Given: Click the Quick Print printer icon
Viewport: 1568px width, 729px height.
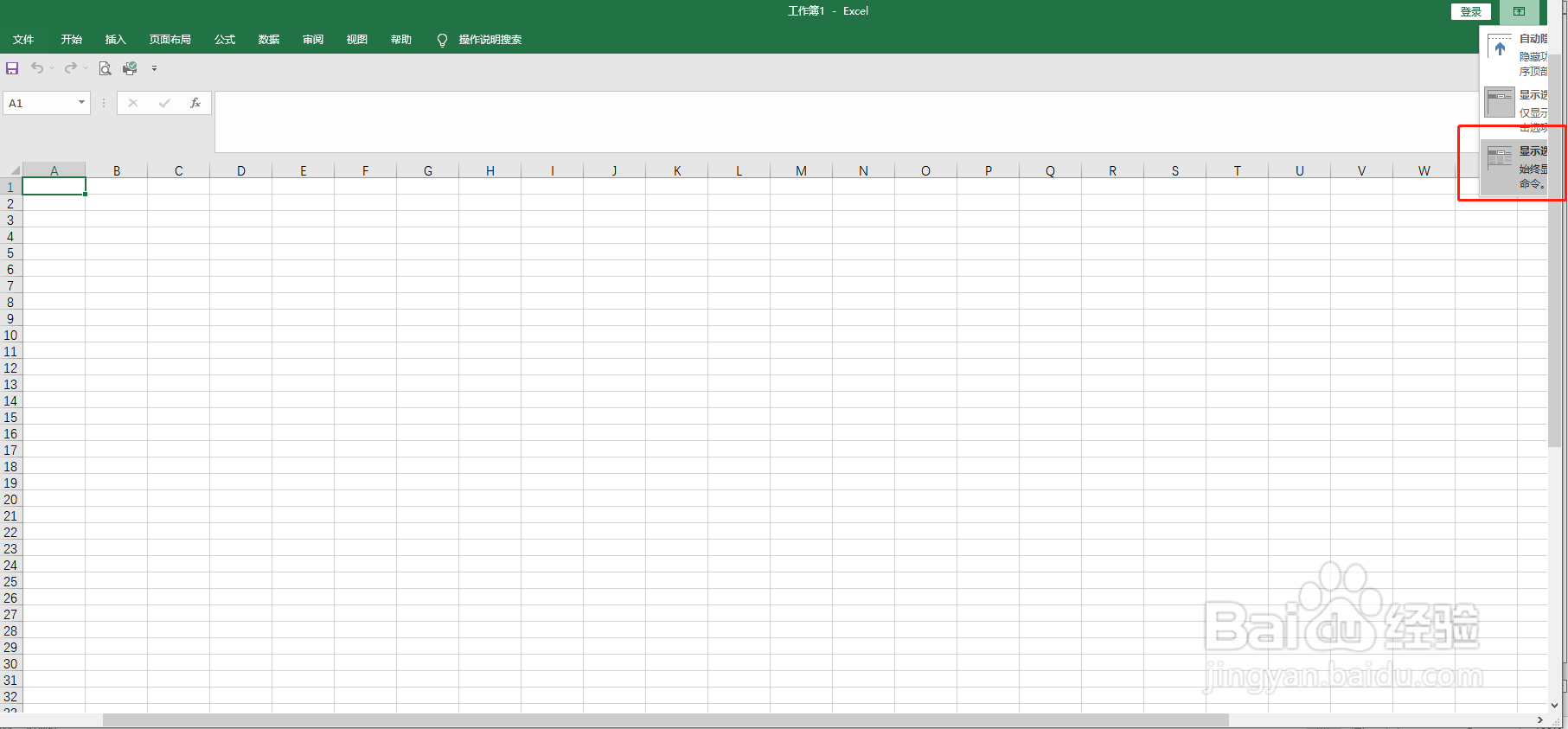Looking at the screenshot, I should coord(130,68).
